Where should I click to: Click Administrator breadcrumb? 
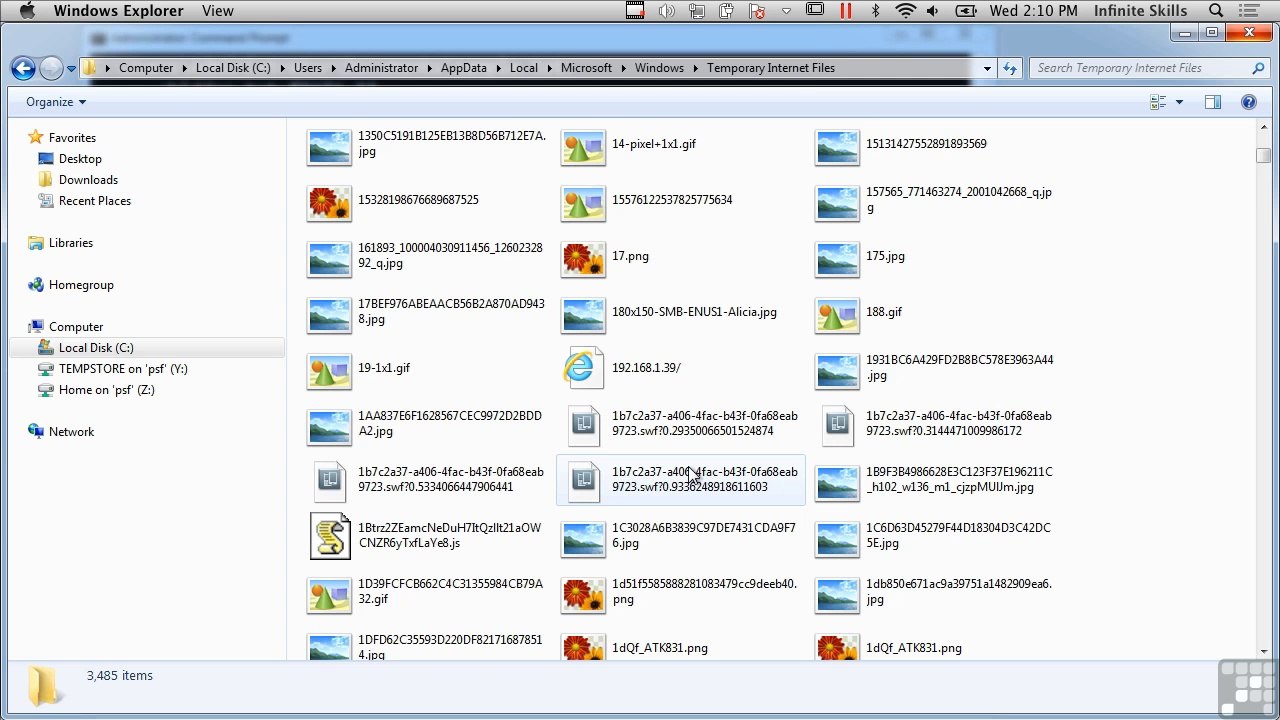tap(381, 68)
